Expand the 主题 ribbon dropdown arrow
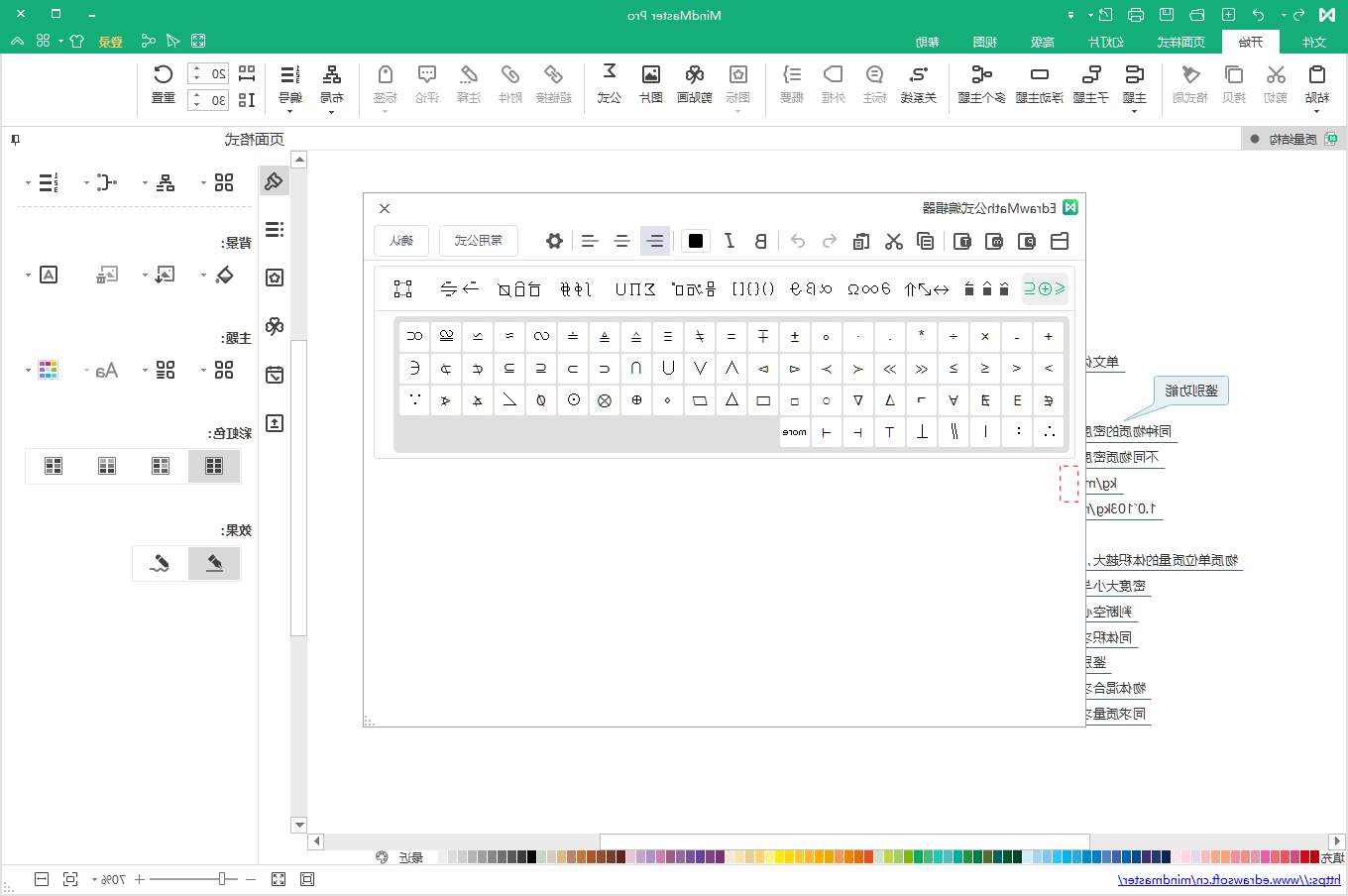The width and height of the screenshot is (1348, 896). (x=1135, y=112)
